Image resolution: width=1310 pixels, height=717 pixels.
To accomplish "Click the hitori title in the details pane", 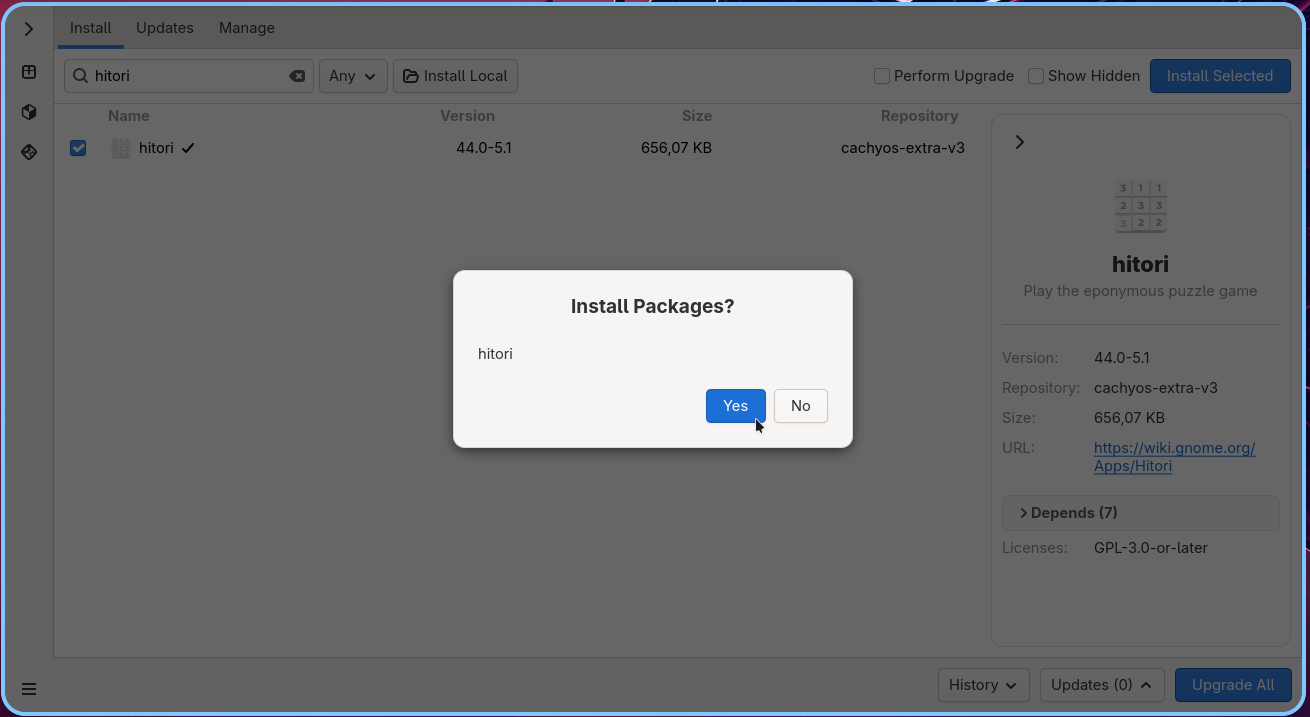I will [x=1140, y=264].
